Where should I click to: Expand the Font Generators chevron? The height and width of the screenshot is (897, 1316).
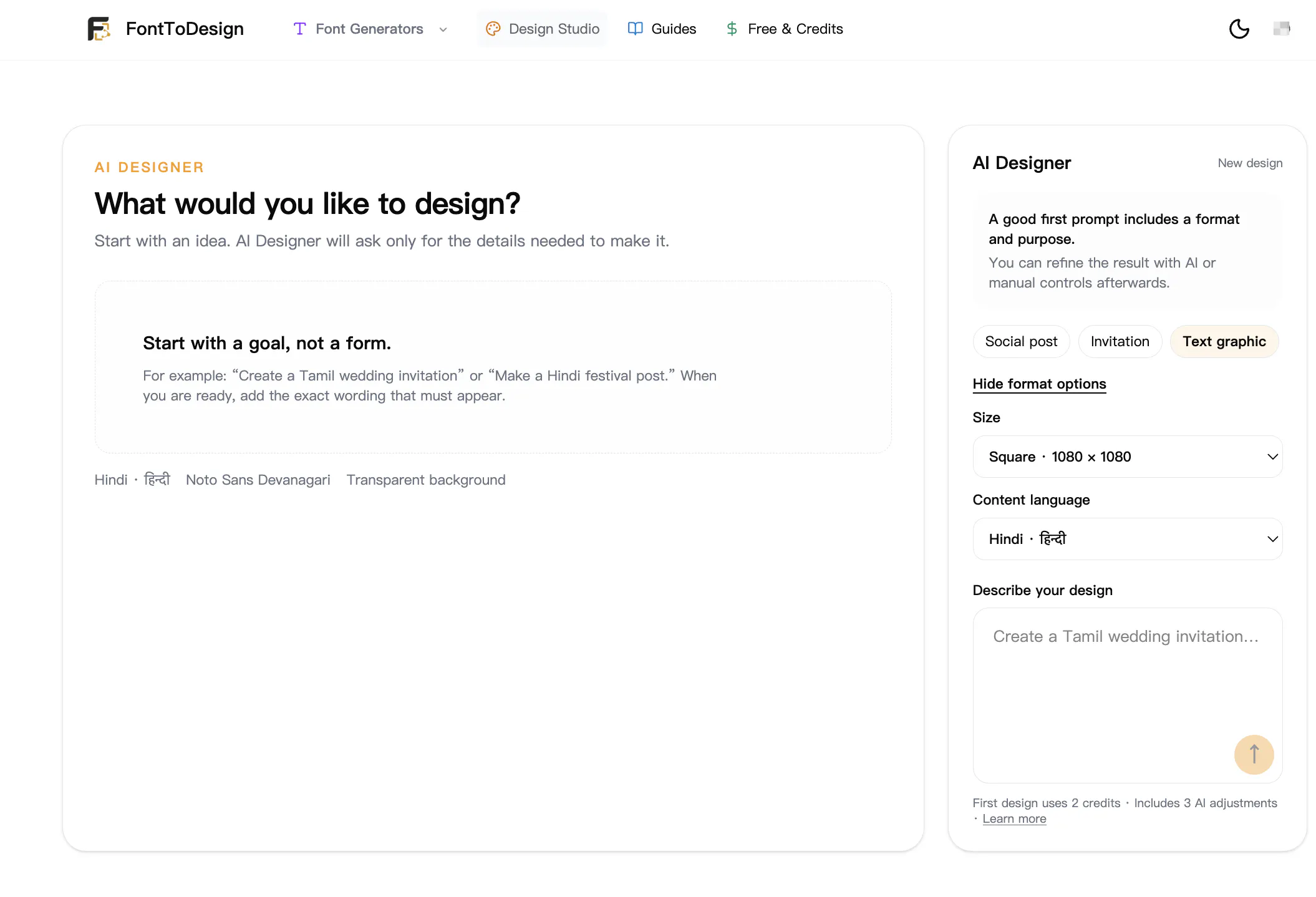tap(443, 29)
